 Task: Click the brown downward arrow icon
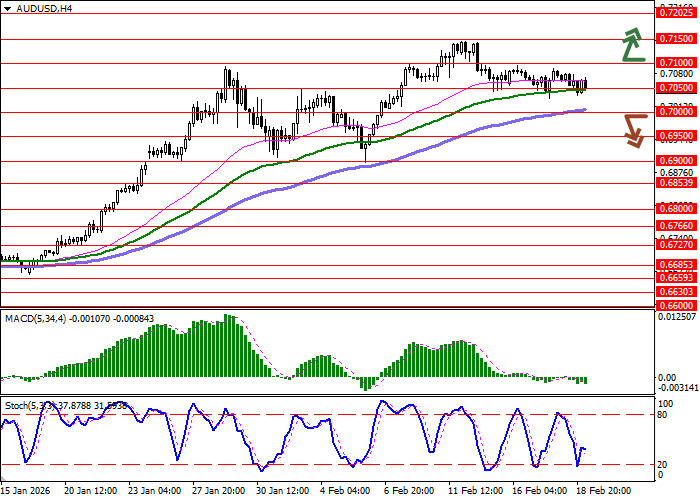[634, 130]
